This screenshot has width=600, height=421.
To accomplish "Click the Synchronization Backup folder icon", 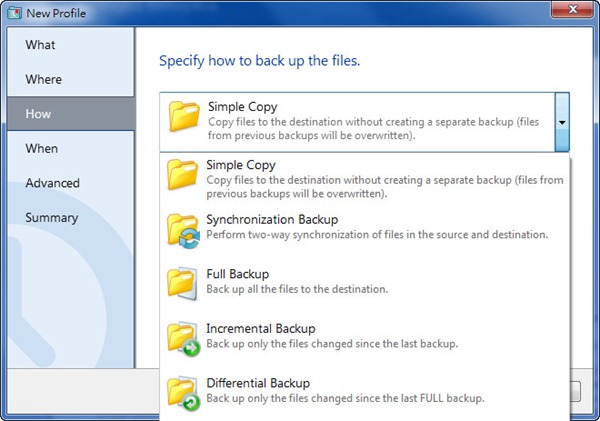I will (x=185, y=230).
